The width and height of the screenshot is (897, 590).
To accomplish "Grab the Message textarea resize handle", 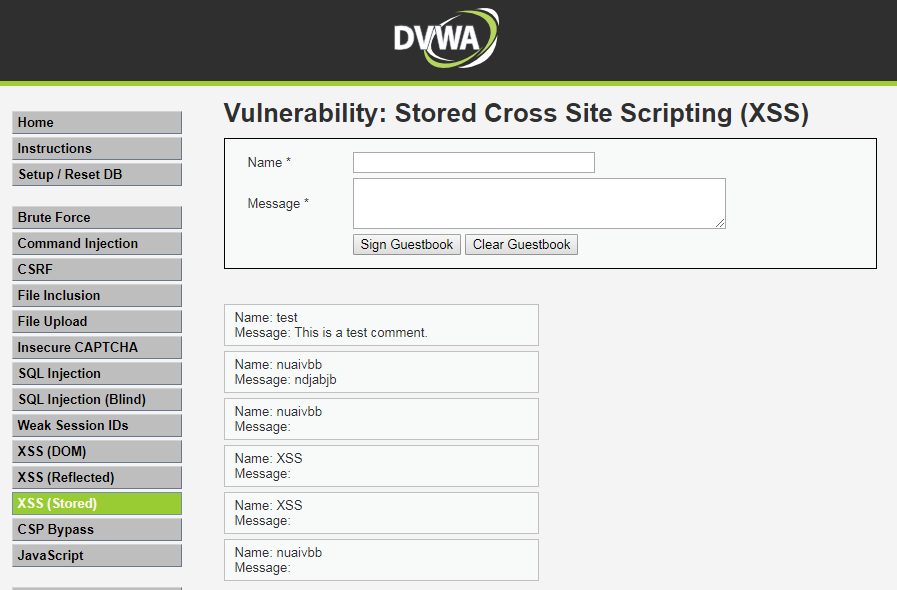I will point(720,223).
